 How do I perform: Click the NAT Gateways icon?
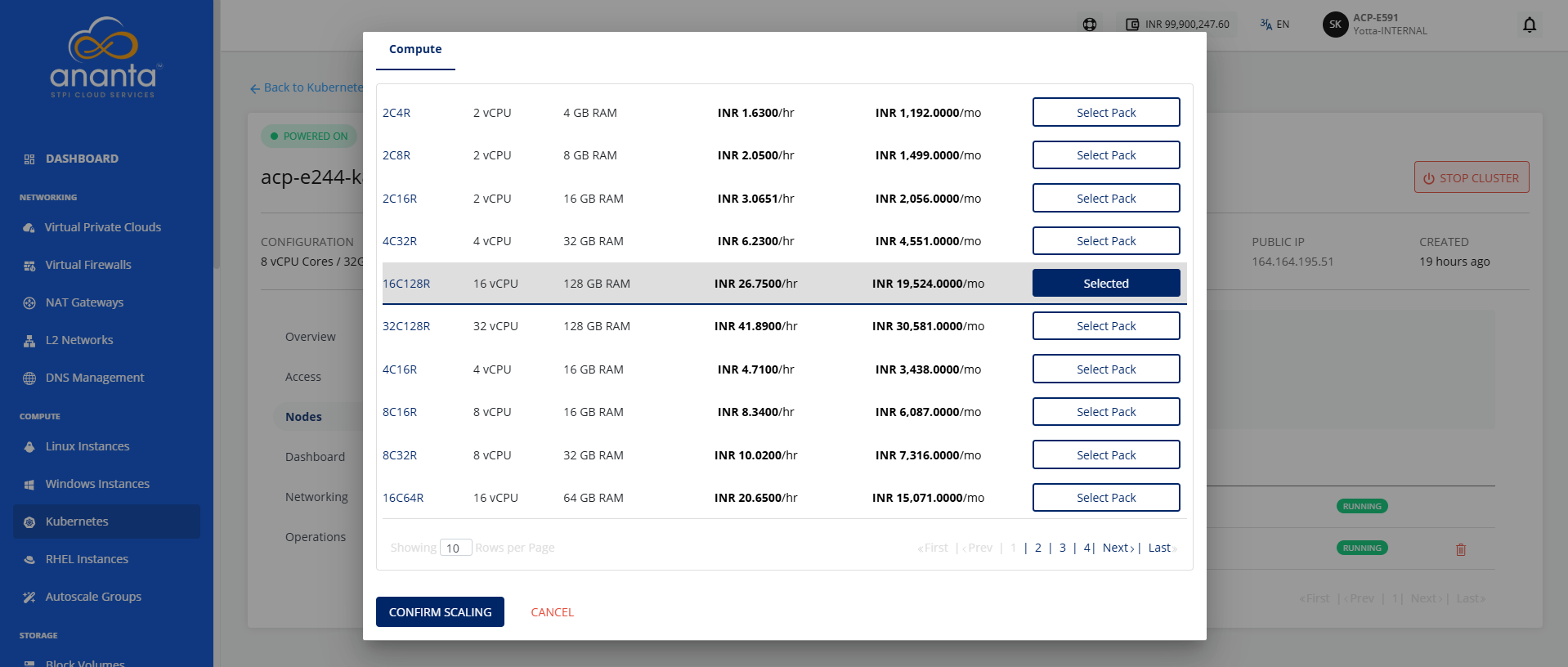29,303
